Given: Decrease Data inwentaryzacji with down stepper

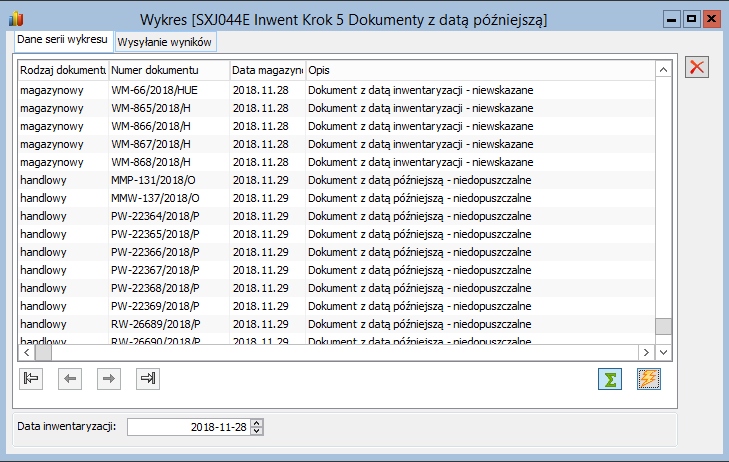Looking at the screenshot, I should point(257,431).
